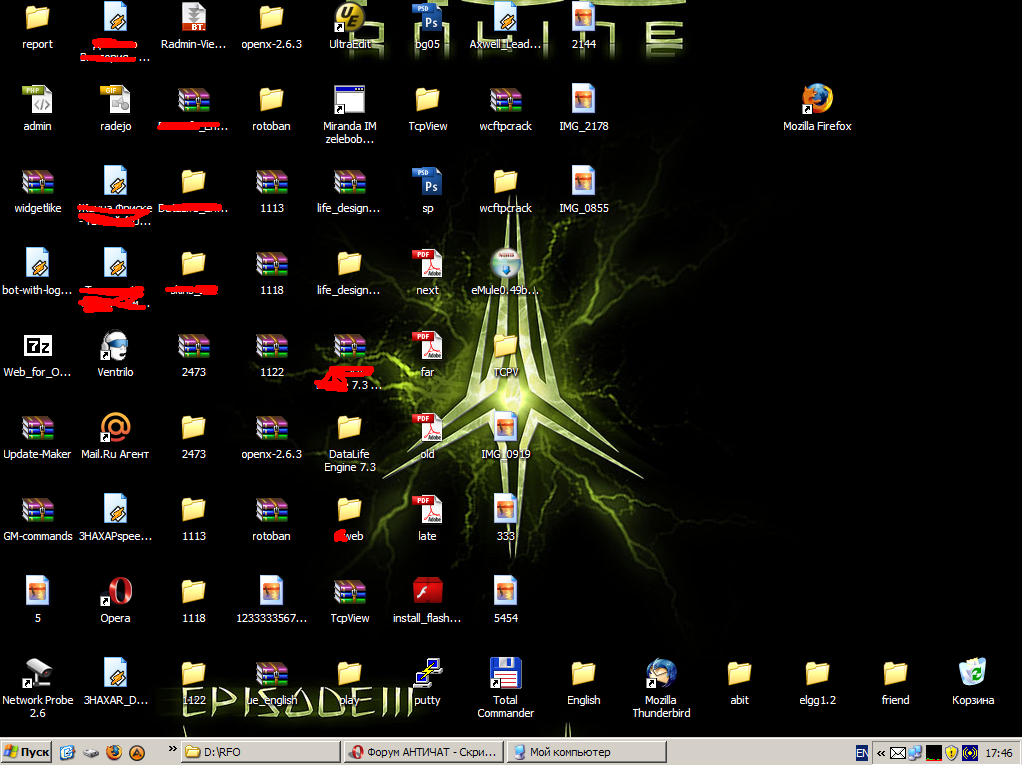This screenshot has width=1022, height=765.
Task: Open the Opera browser shortcut
Action: point(115,592)
